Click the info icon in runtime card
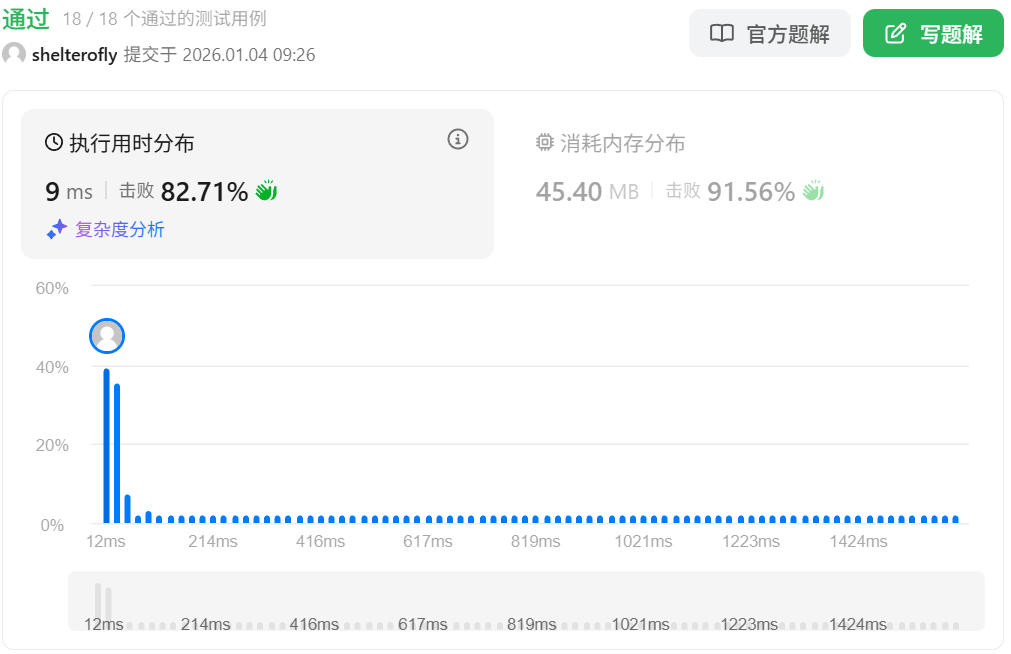The image size is (1011, 654). pyautogui.click(x=458, y=140)
